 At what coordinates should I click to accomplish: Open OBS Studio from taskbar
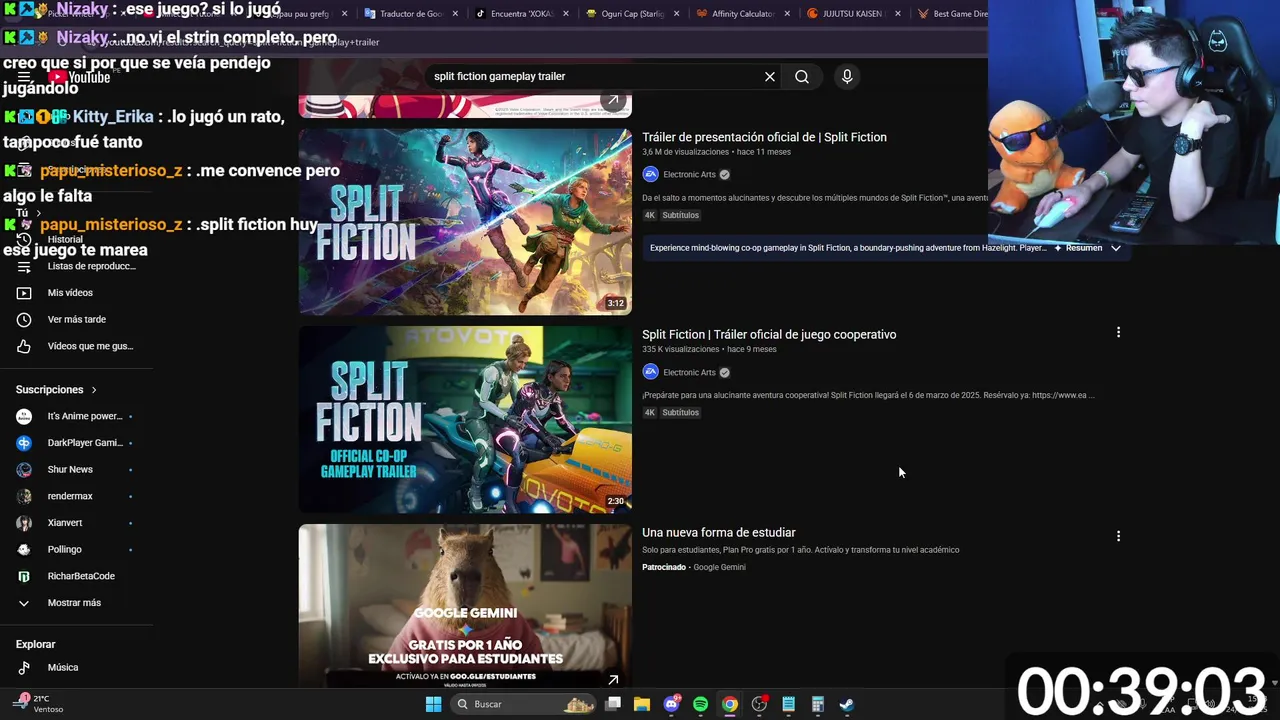click(759, 704)
